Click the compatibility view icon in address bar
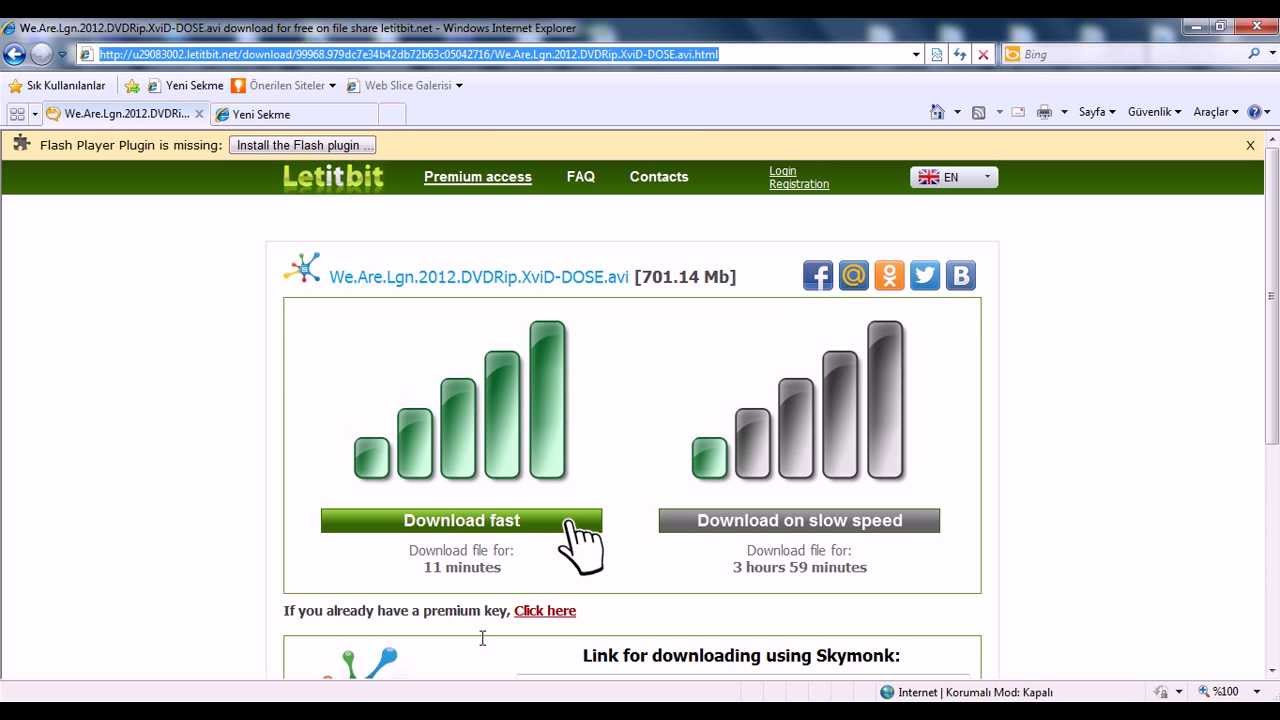This screenshot has width=1280, height=720. pyautogui.click(x=937, y=55)
